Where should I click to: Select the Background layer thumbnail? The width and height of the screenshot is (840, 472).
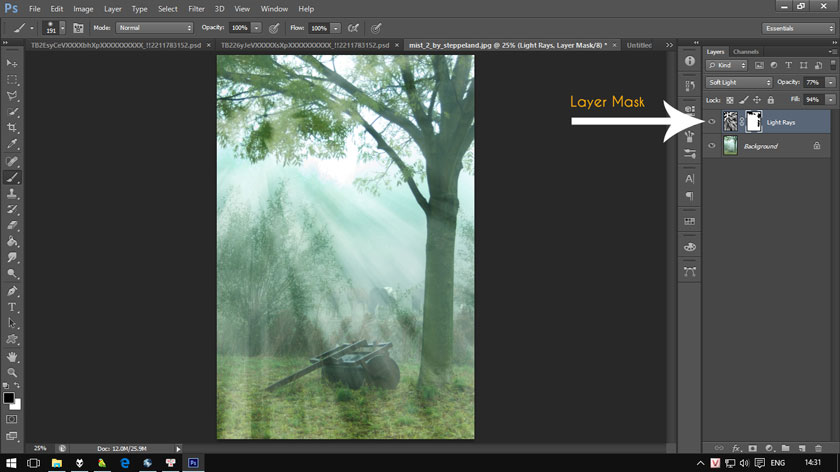pyautogui.click(x=730, y=146)
